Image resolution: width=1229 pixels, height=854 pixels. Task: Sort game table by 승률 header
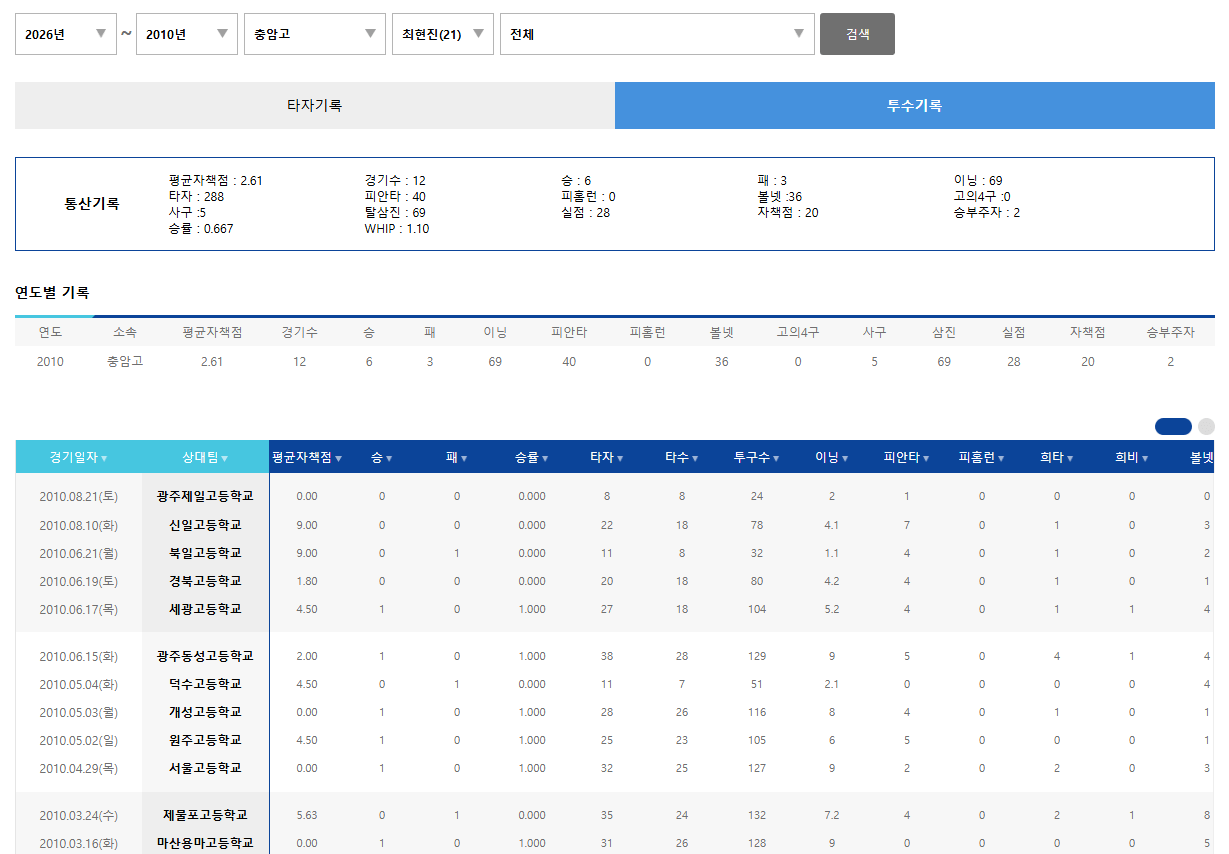(x=532, y=457)
